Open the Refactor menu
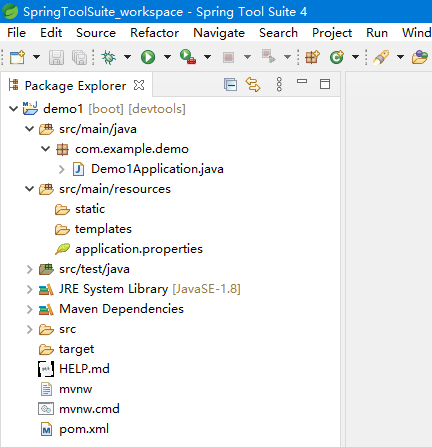Viewport: 432px width, 447px height. coord(154,33)
